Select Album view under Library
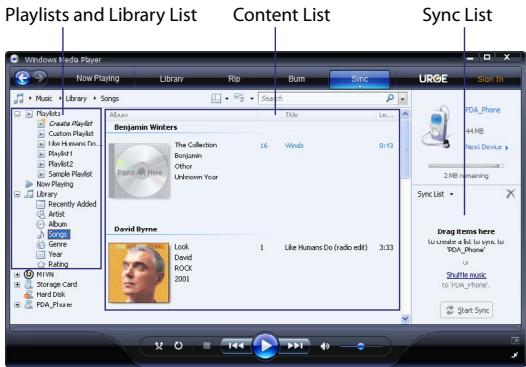526x367 pixels. 58,224
